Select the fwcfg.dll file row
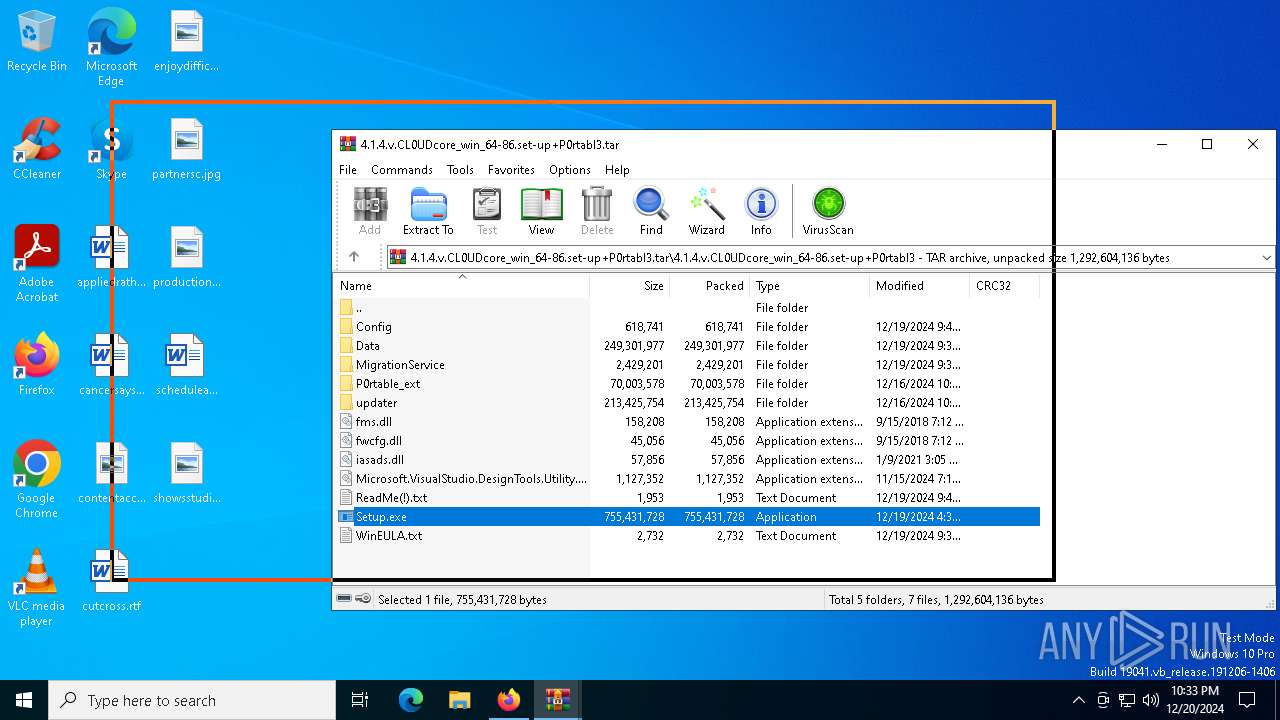 tap(688, 441)
